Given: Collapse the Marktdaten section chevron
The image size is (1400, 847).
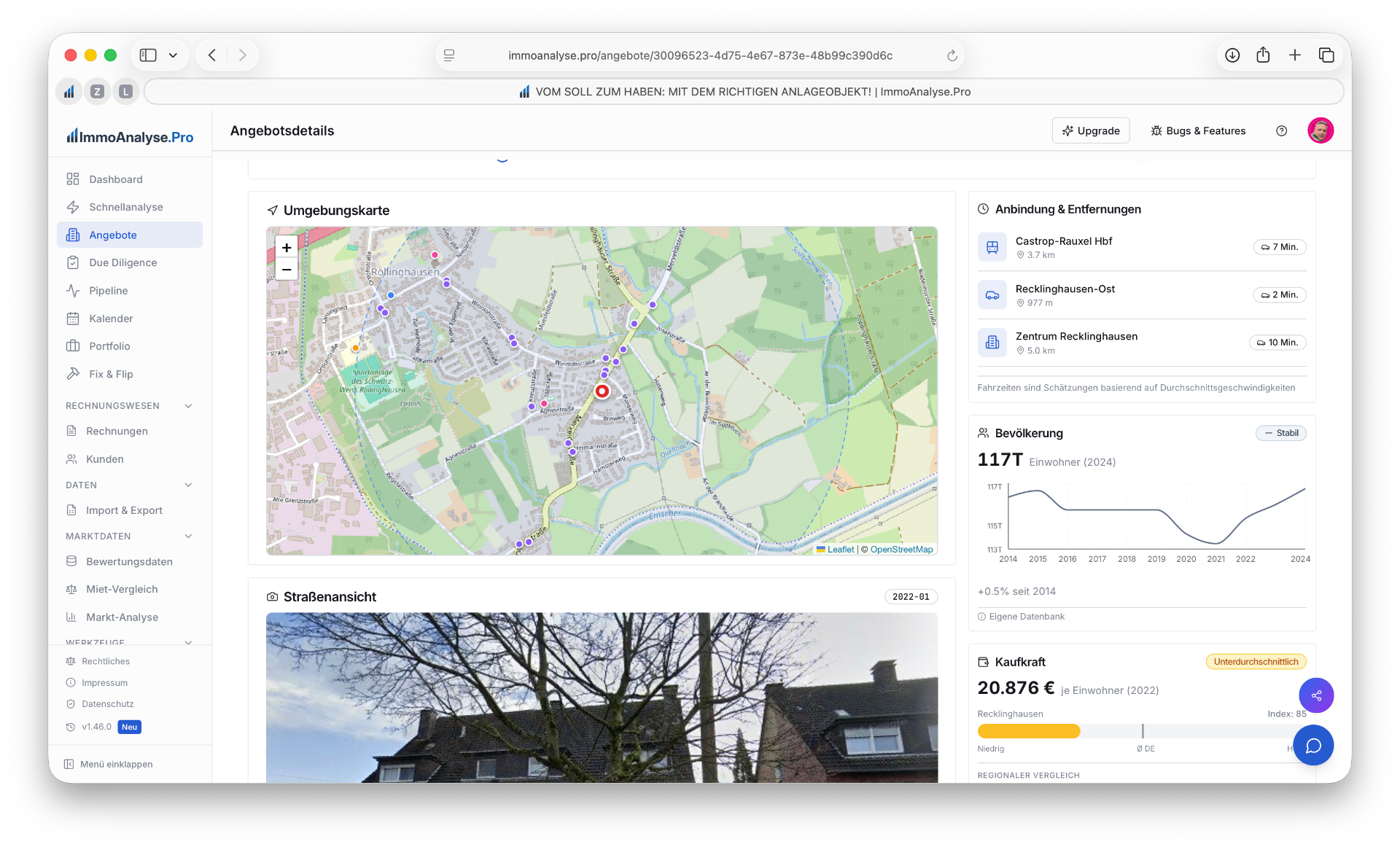Looking at the screenshot, I should (x=189, y=536).
